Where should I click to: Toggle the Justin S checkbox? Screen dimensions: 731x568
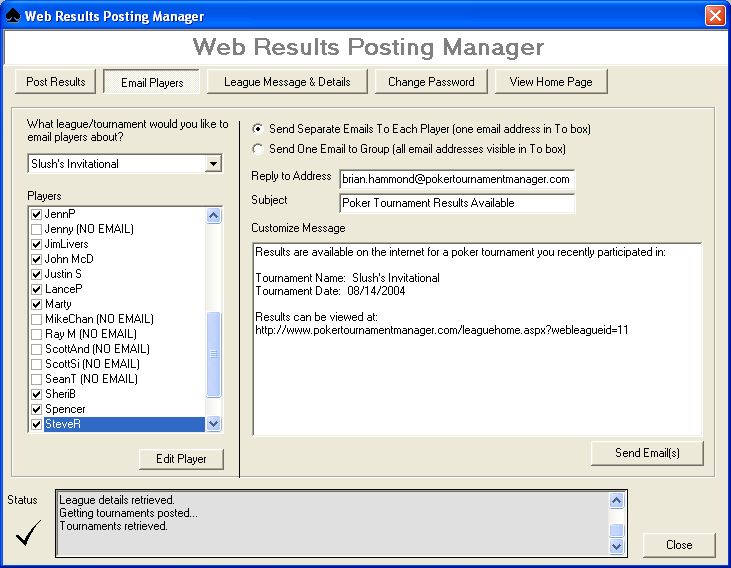tap(36, 274)
